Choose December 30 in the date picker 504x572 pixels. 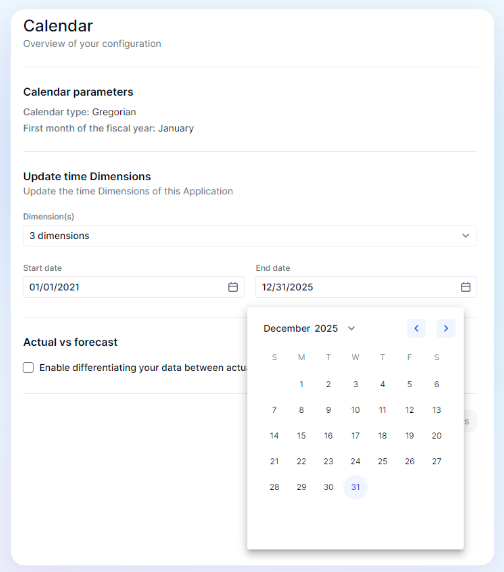click(x=328, y=487)
